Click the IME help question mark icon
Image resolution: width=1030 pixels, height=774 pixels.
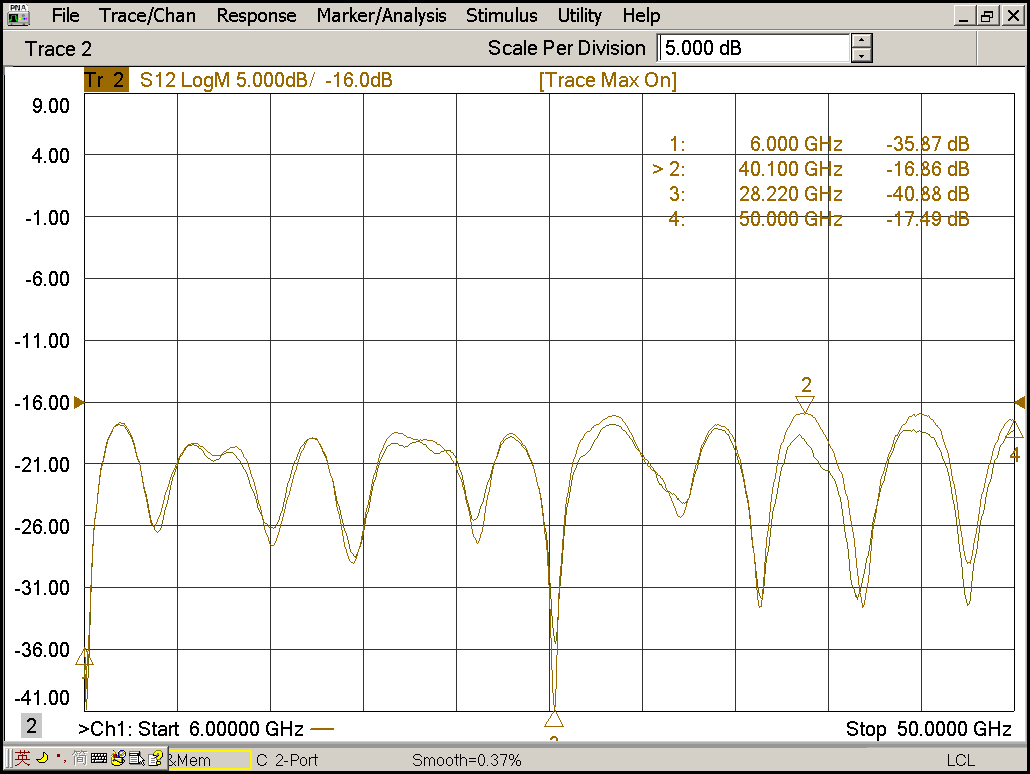point(157,758)
